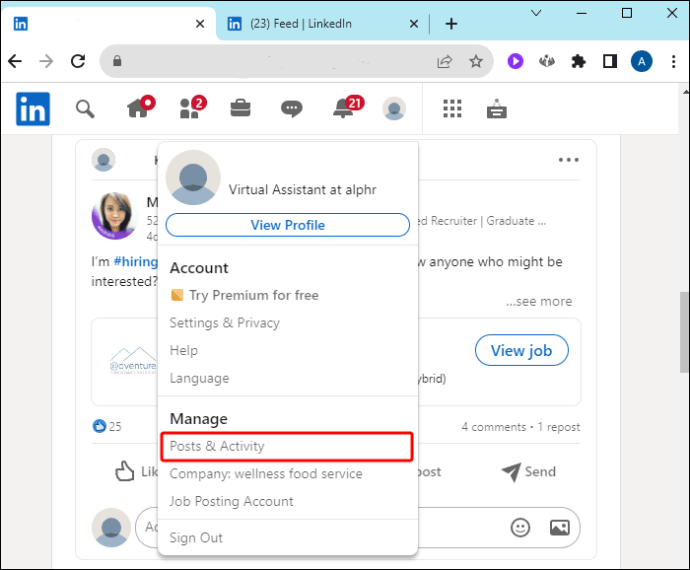Open Notifications bell with 21 badge

pyautogui.click(x=348, y=107)
